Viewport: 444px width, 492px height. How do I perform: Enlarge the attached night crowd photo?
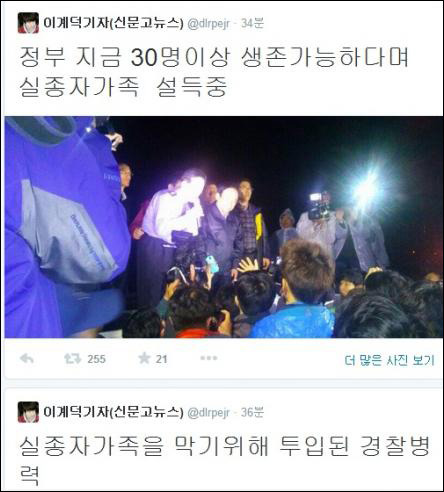(224, 227)
